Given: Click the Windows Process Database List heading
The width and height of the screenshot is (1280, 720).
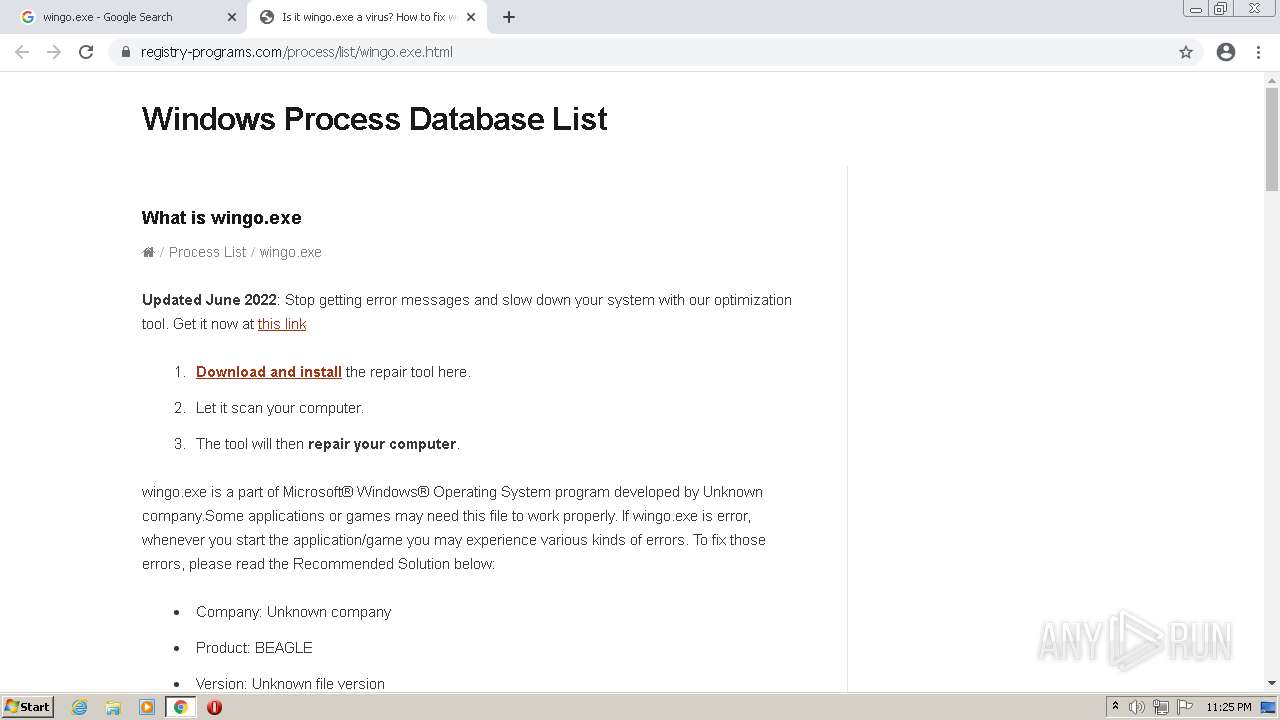Looking at the screenshot, I should [375, 119].
